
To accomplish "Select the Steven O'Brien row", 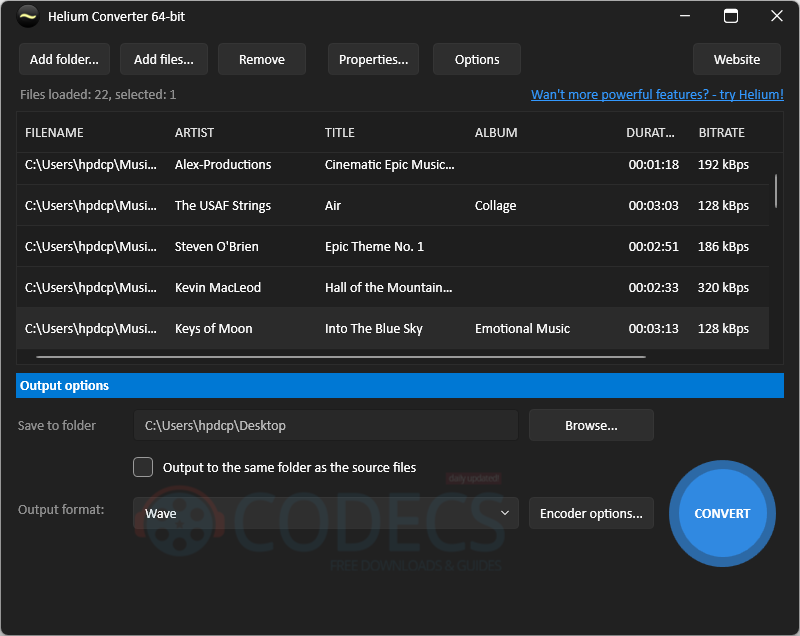I will coord(393,246).
